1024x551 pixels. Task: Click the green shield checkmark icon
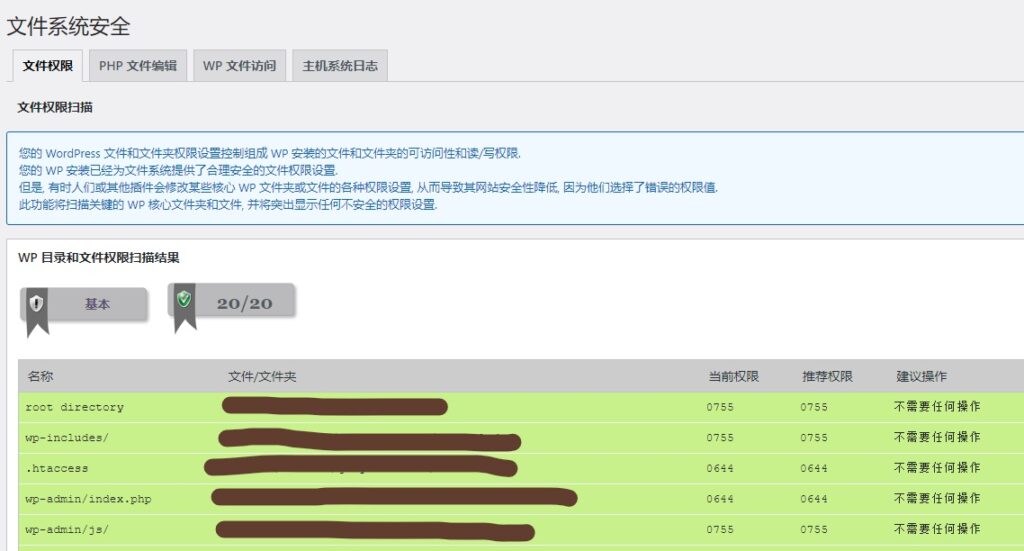pos(184,299)
